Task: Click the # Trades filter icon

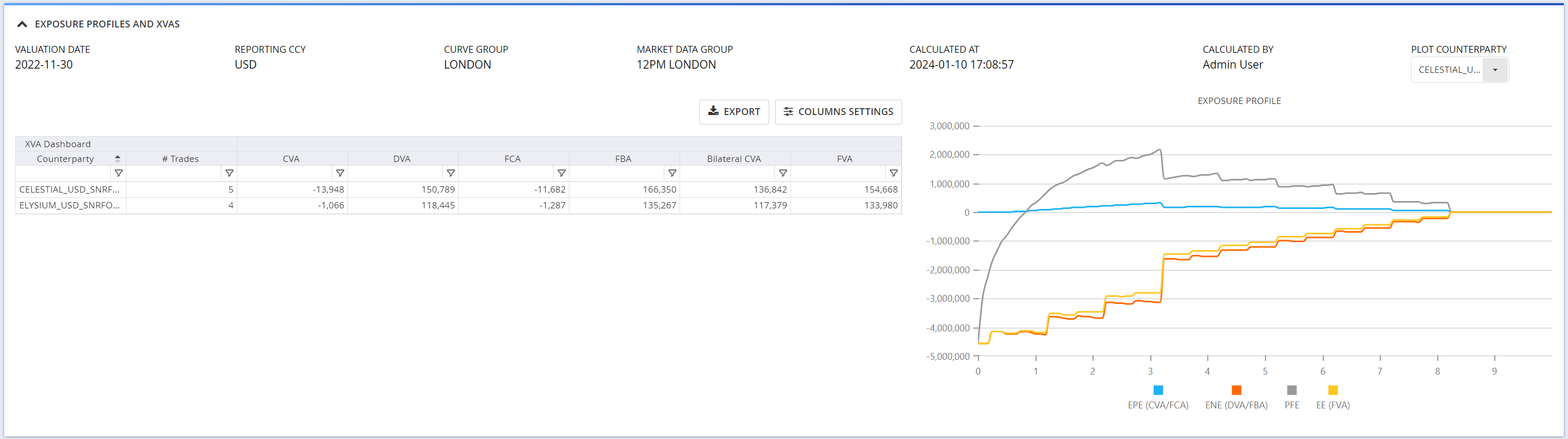Action: pos(229,174)
